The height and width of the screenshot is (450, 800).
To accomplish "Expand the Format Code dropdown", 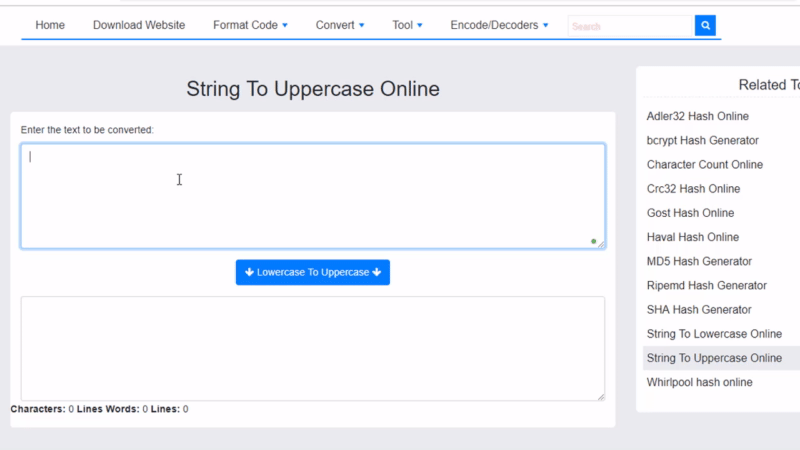I will click(250, 25).
